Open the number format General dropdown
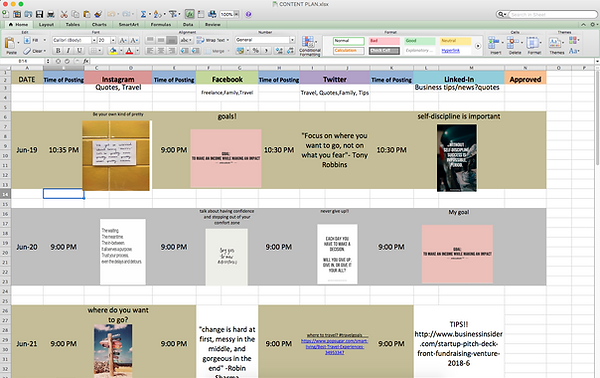 (x=292, y=40)
